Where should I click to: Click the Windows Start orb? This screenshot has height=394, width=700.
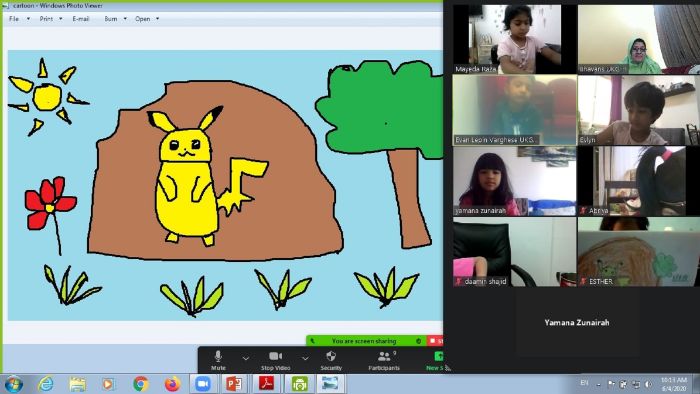pos(13,384)
